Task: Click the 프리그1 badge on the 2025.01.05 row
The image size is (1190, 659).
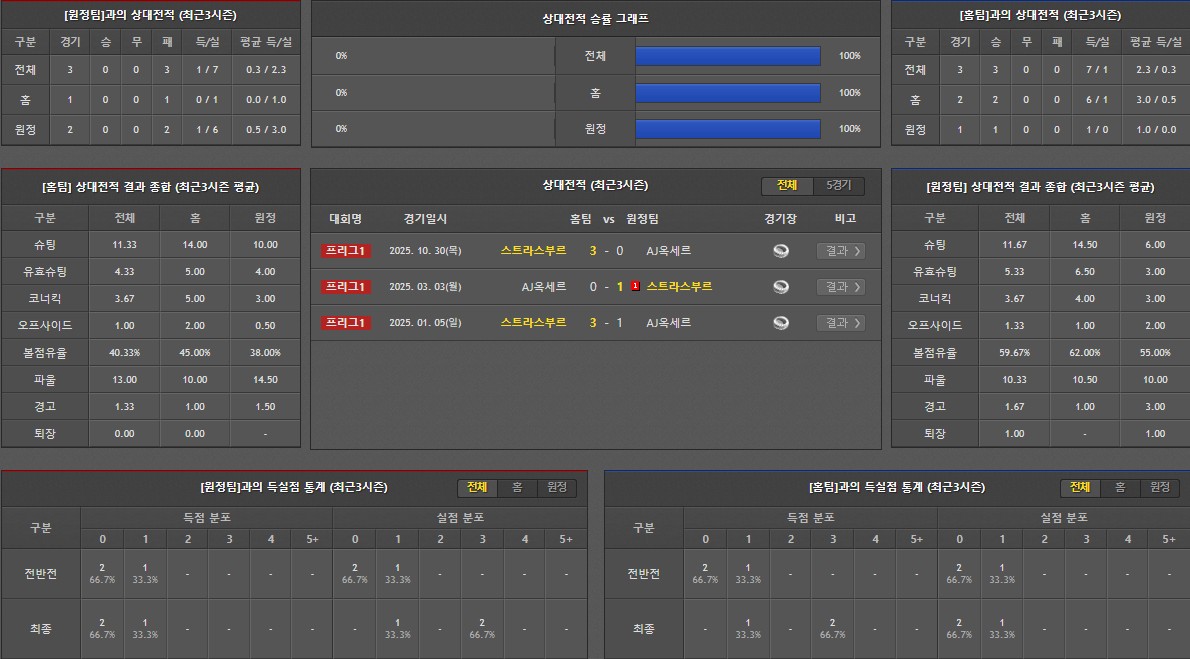Action: [x=346, y=323]
